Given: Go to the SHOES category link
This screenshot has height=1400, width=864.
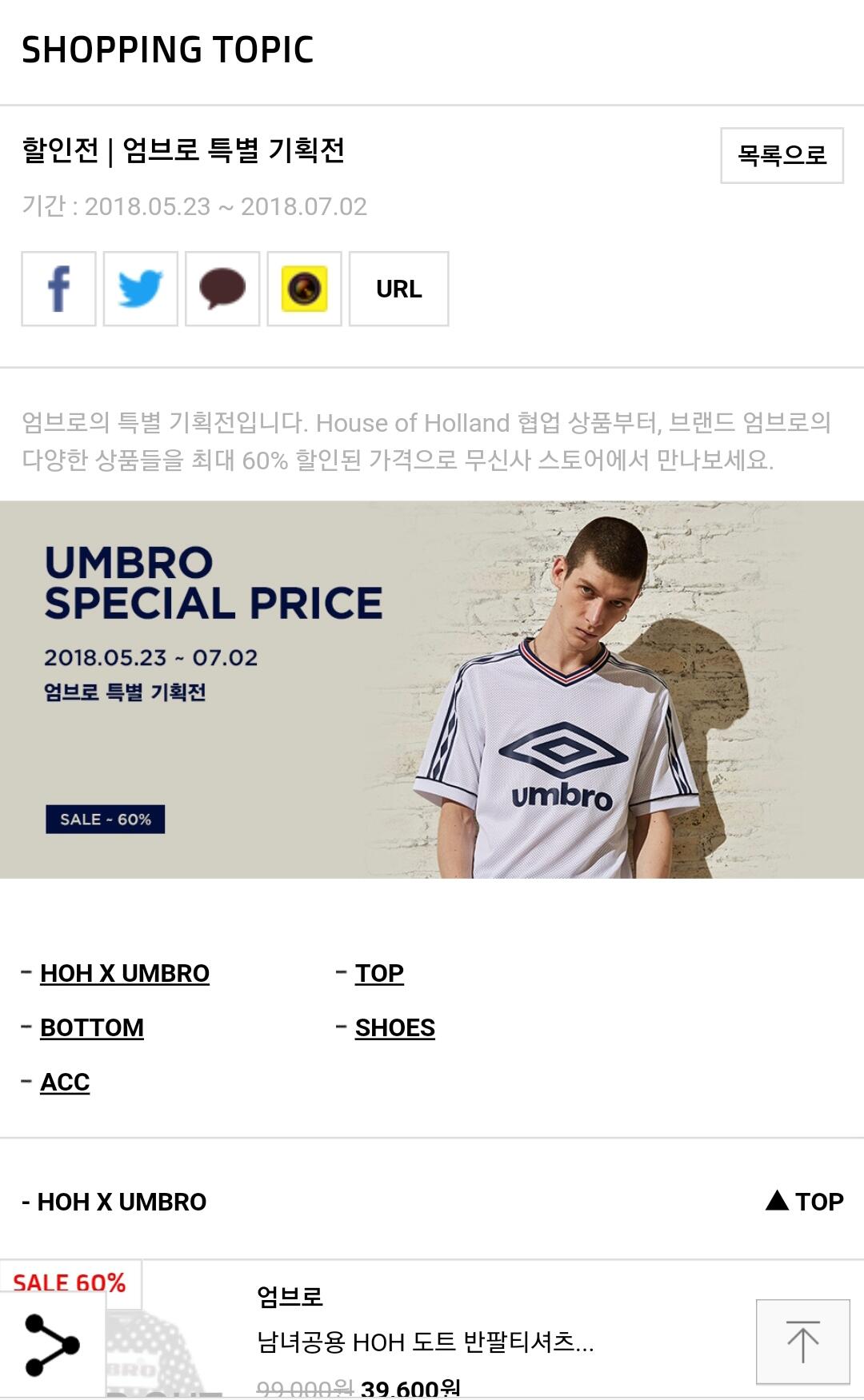Looking at the screenshot, I should coord(395,1027).
